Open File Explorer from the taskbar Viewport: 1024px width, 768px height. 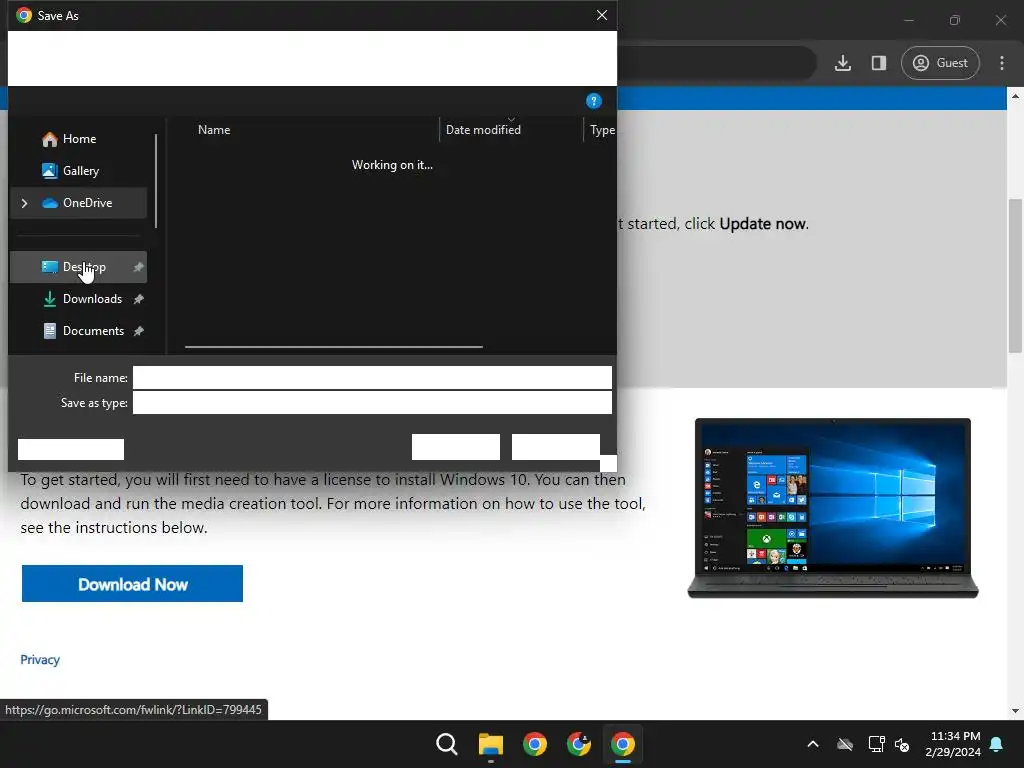pyautogui.click(x=490, y=744)
